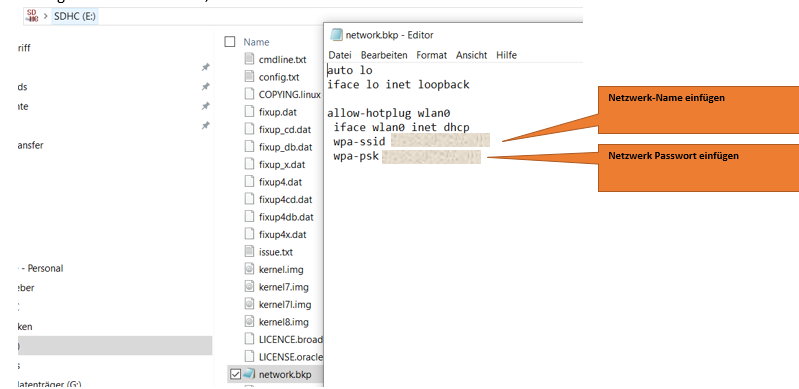The image size is (799, 389).
Task: Select the fixup4.dat file icon
Action: pos(249,182)
